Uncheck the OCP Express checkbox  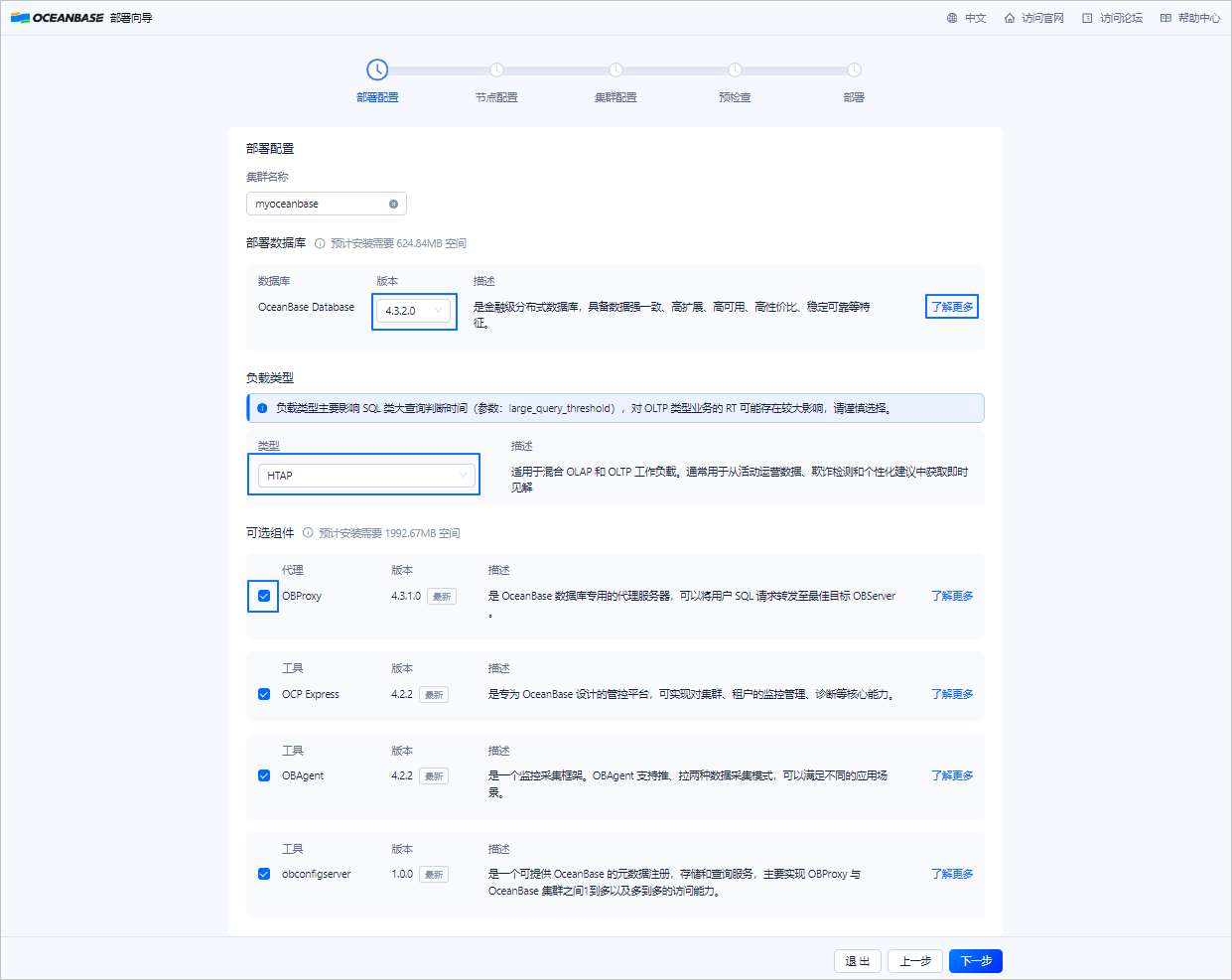point(264,694)
